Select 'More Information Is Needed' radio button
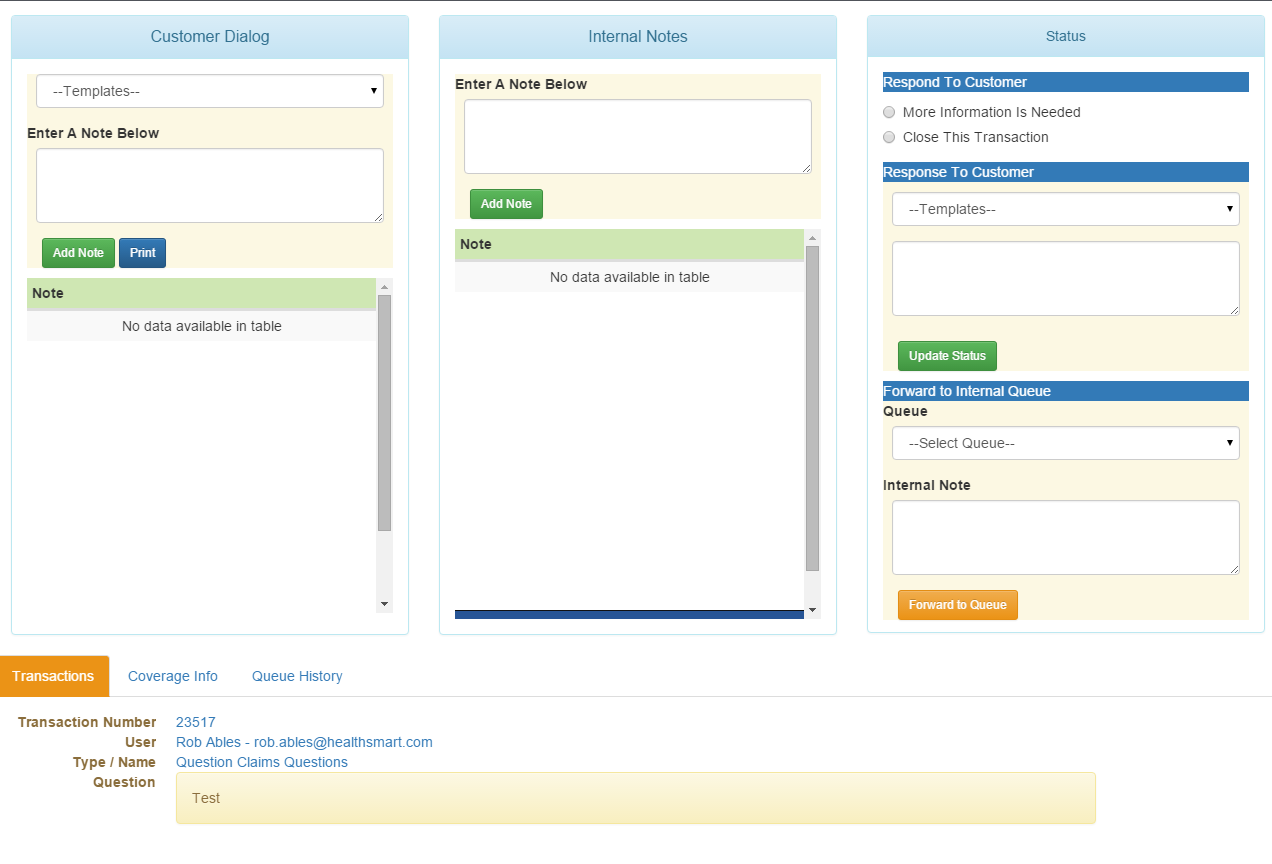The width and height of the screenshot is (1272, 864). [x=889, y=113]
